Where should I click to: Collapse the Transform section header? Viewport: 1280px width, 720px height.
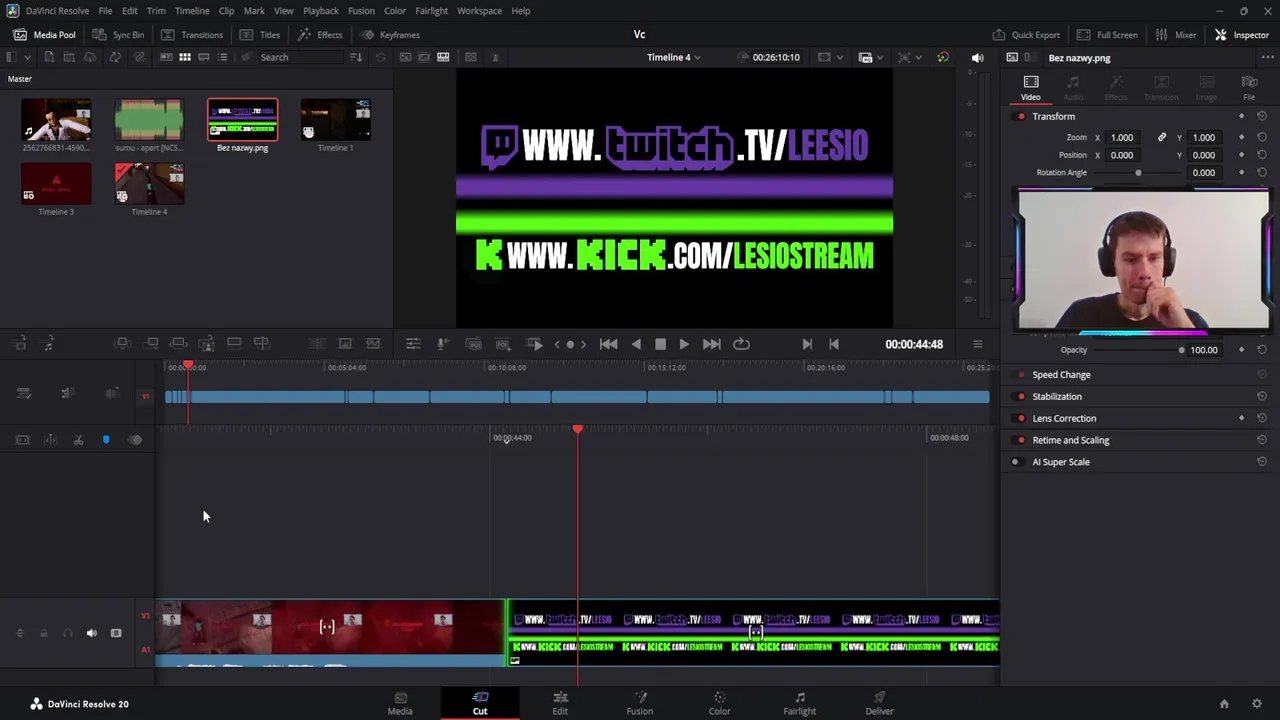tap(1053, 116)
